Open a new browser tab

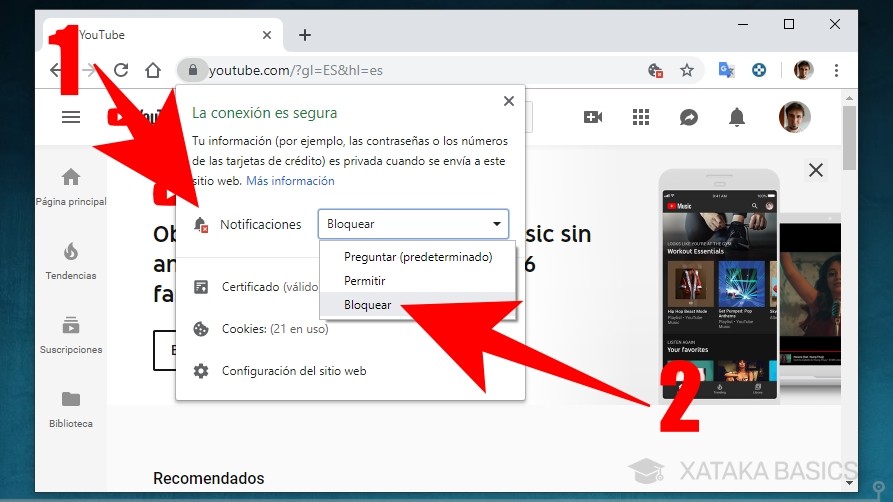coord(305,35)
